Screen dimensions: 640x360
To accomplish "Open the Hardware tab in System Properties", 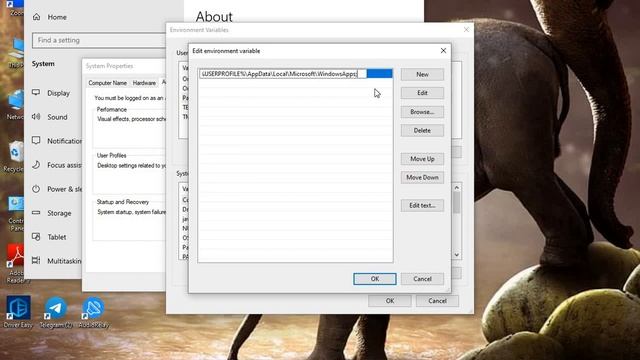I will coord(144,83).
